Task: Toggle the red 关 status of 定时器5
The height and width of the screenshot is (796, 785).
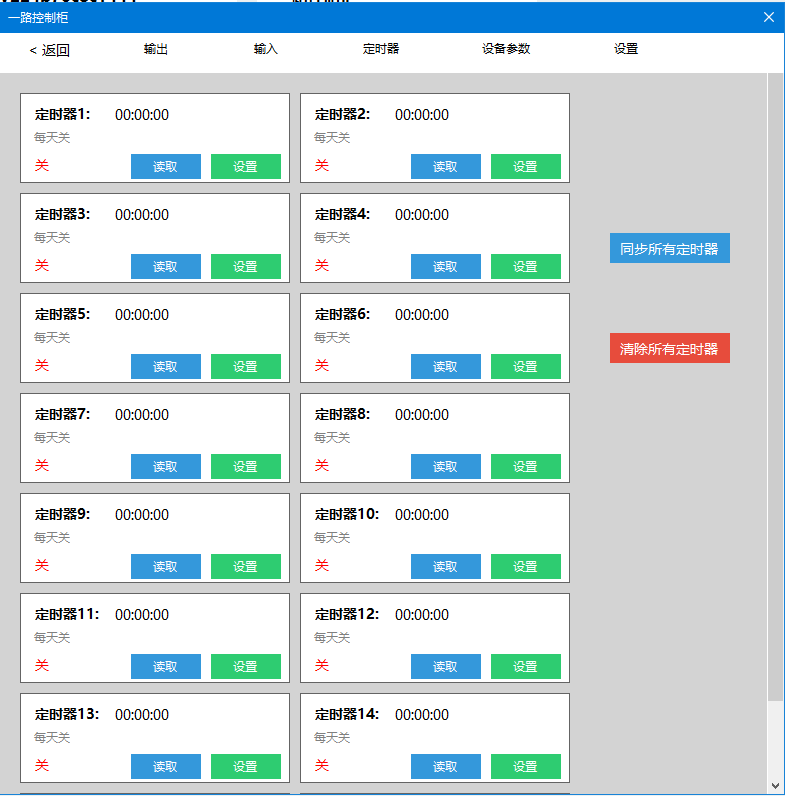Action: tap(42, 366)
